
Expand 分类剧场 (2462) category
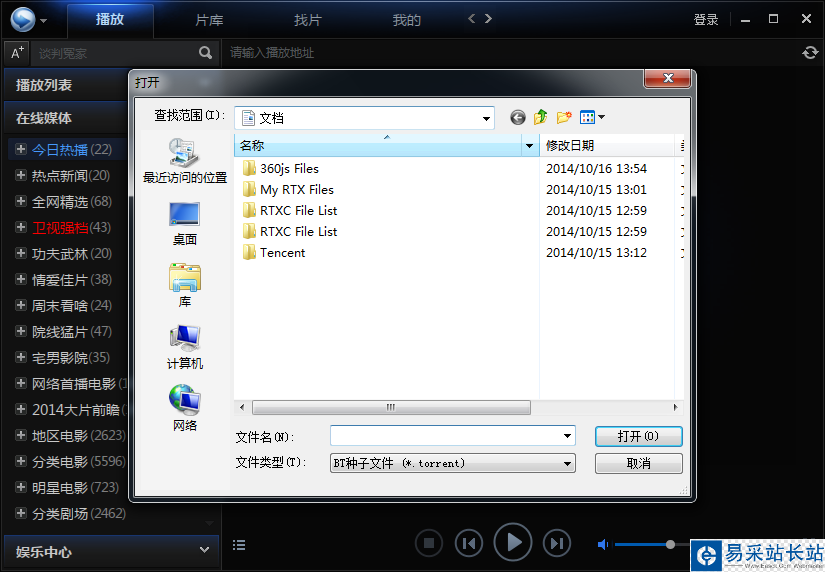coord(21,513)
